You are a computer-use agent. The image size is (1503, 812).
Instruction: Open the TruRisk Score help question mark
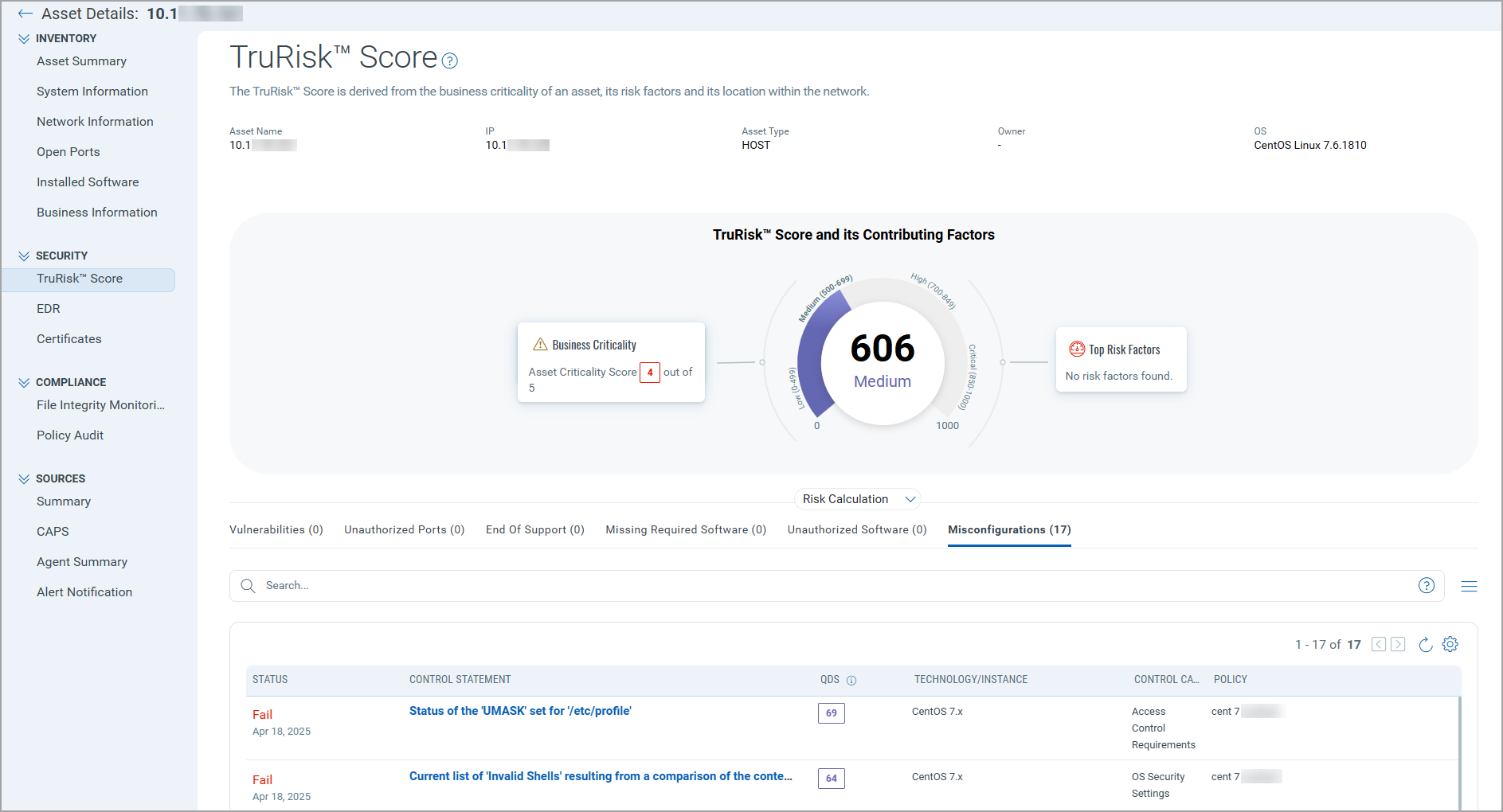click(x=450, y=61)
